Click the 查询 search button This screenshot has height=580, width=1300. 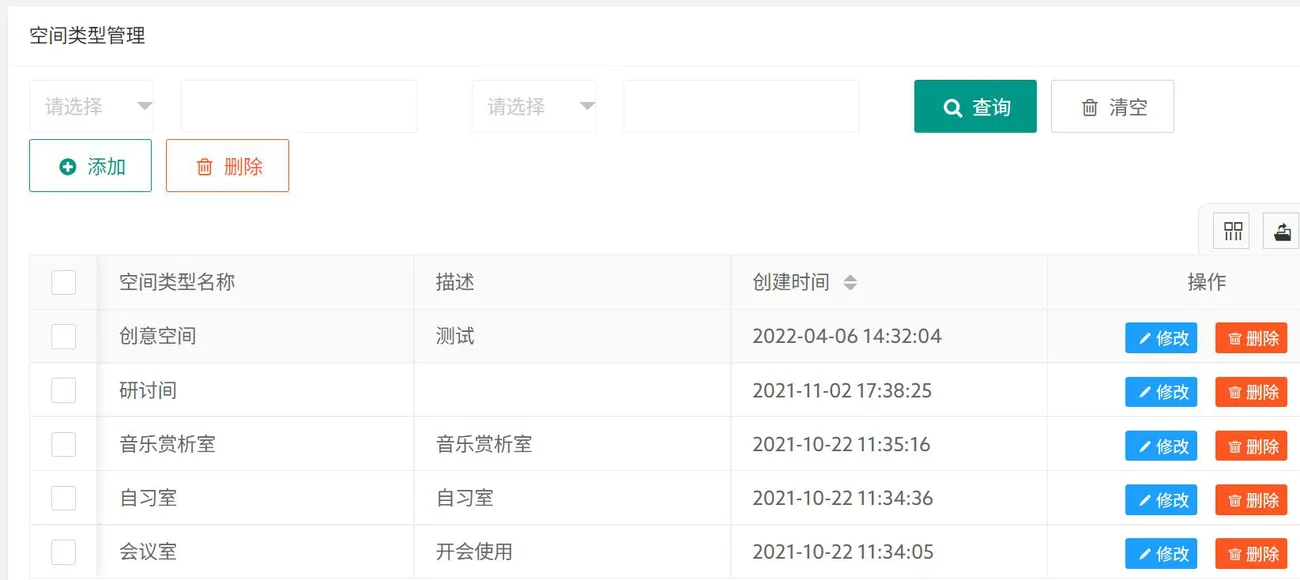[x=975, y=106]
